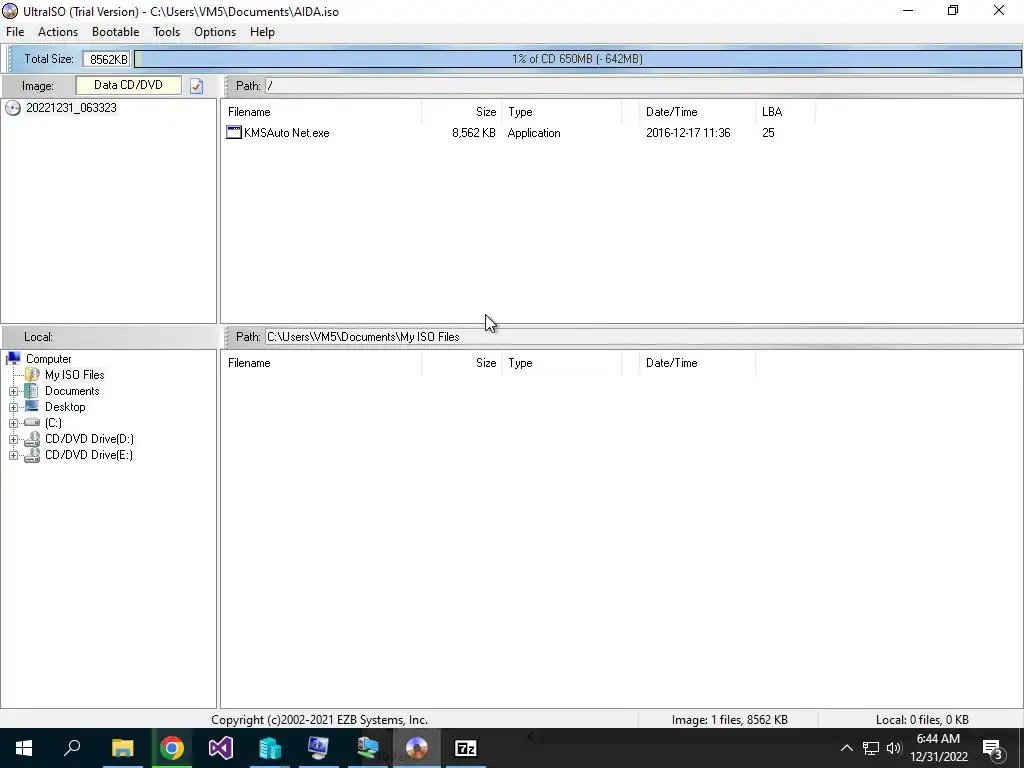Show hidden system tray icons
Screen dimensions: 1024x768
click(x=846, y=748)
